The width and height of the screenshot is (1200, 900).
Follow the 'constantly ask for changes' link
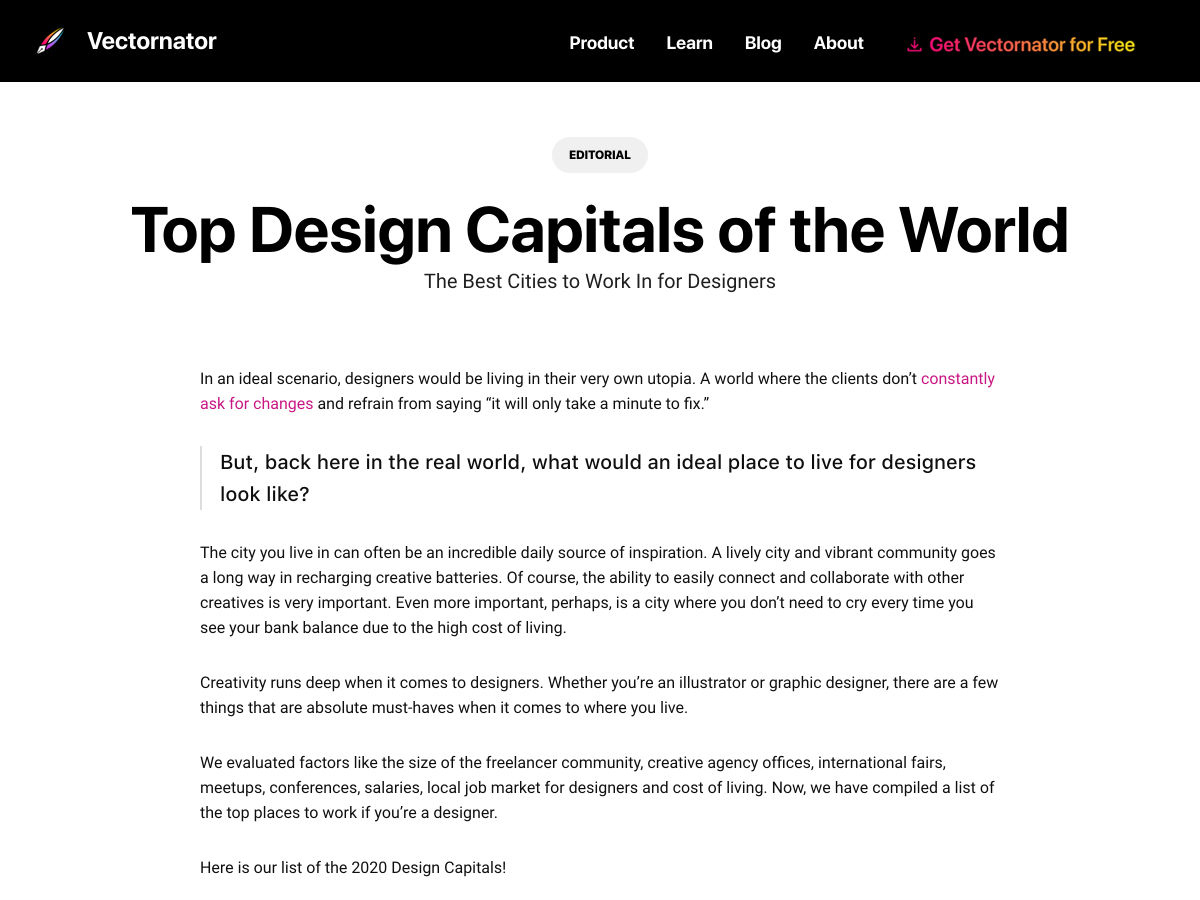click(x=957, y=379)
